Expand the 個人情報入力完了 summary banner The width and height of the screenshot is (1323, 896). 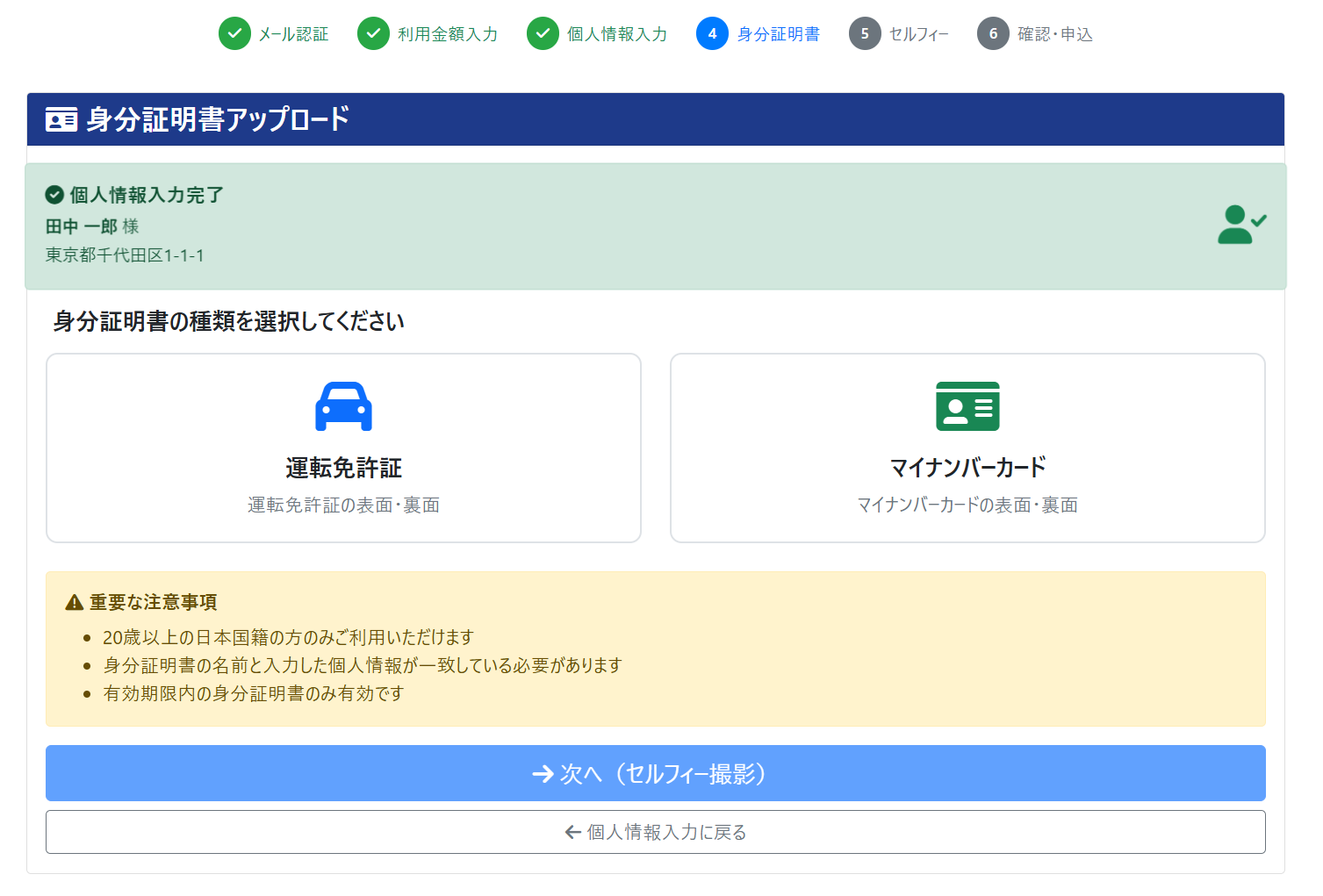pyautogui.click(x=654, y=226)
